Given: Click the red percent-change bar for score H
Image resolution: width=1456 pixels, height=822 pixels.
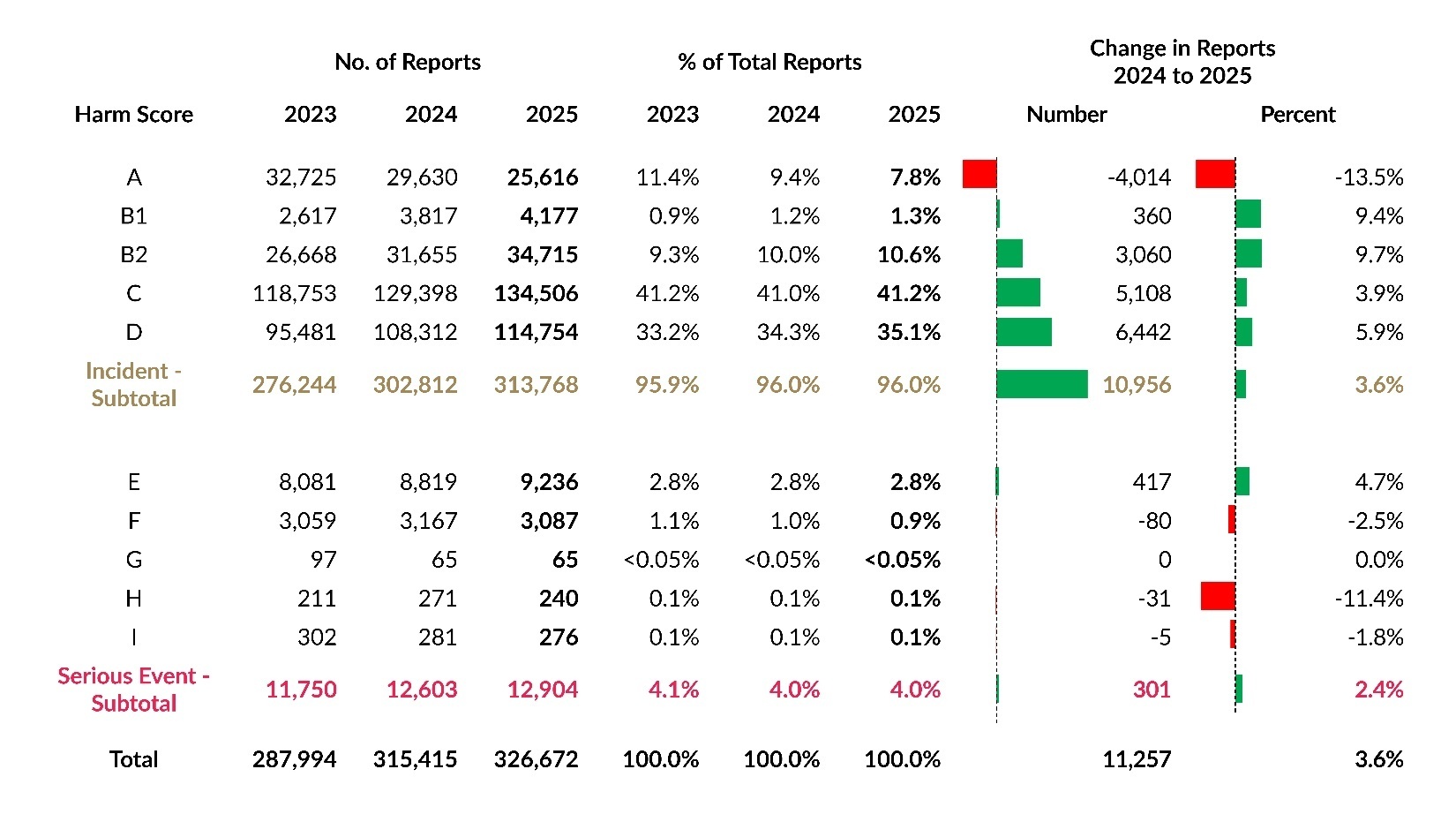Looking at the screenshot, I should [x=1218, y=596].
